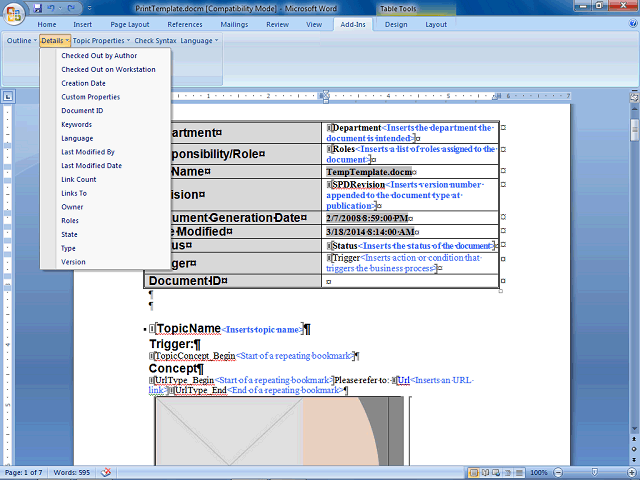Click the TempTemplate.docm table cell
Screen dimensions: 640x480
[410, 172]
